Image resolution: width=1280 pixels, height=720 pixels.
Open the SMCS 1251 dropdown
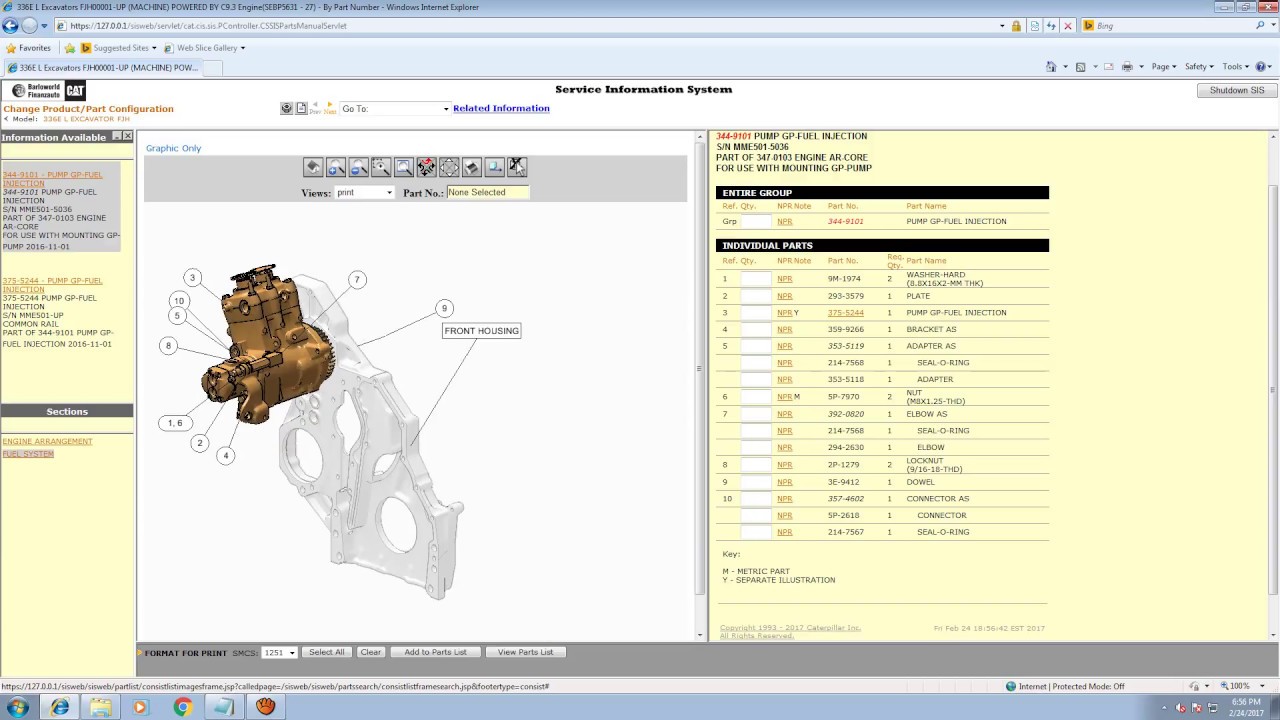[x=279, y=653]
